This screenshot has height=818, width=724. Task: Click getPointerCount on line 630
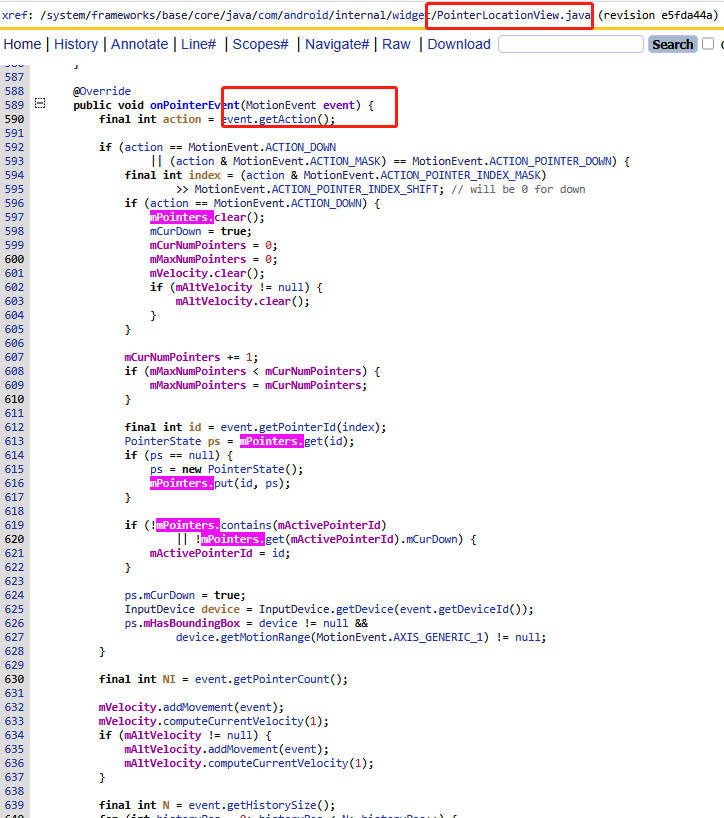(x=281, y=679)
